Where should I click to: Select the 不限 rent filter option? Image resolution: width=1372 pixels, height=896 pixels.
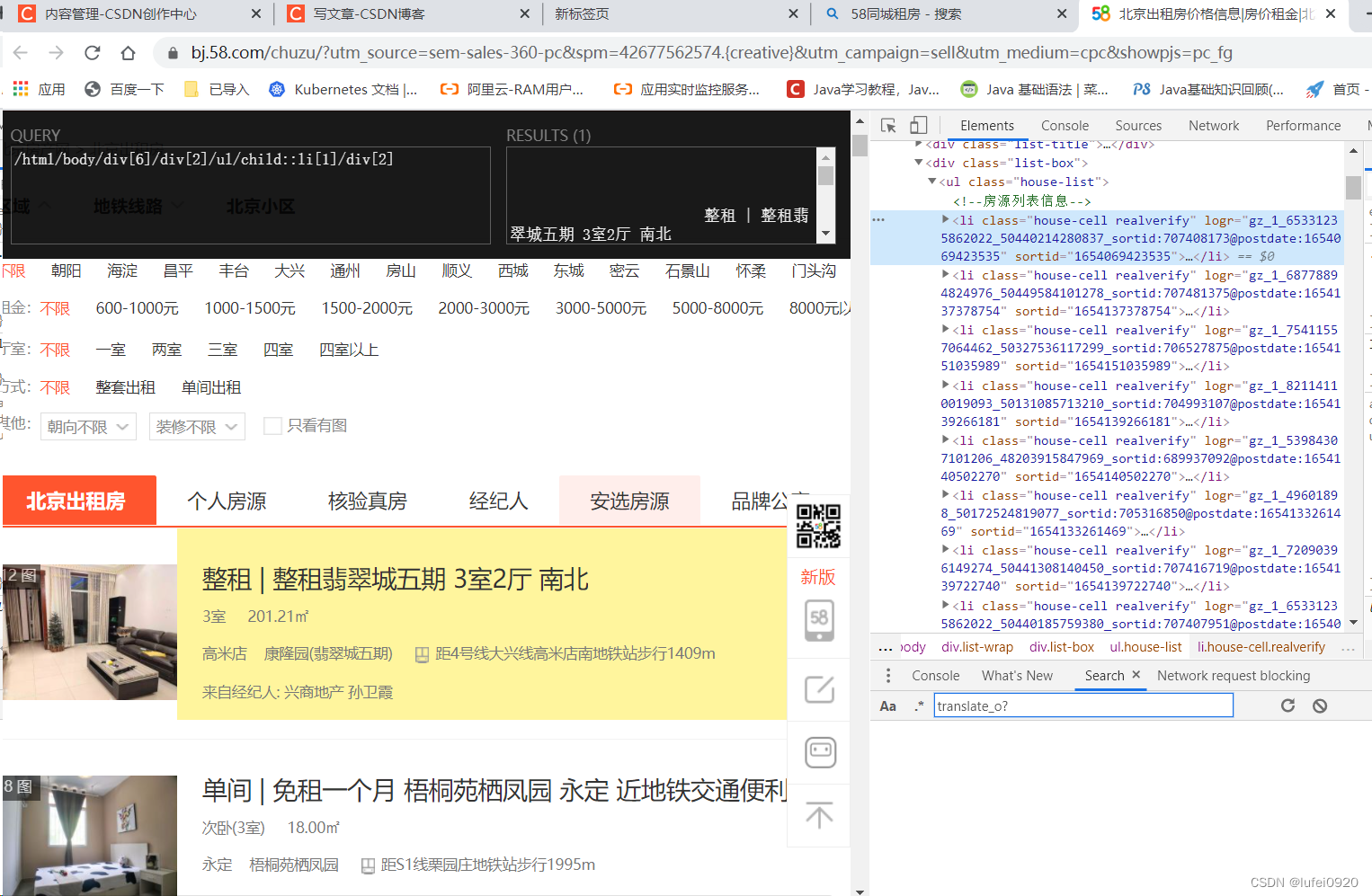55,307
